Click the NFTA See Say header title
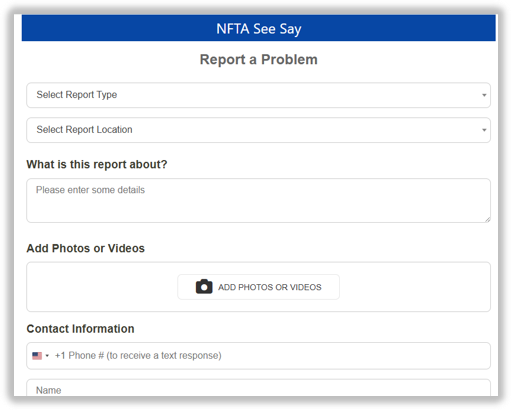 [x=259, y=29]
